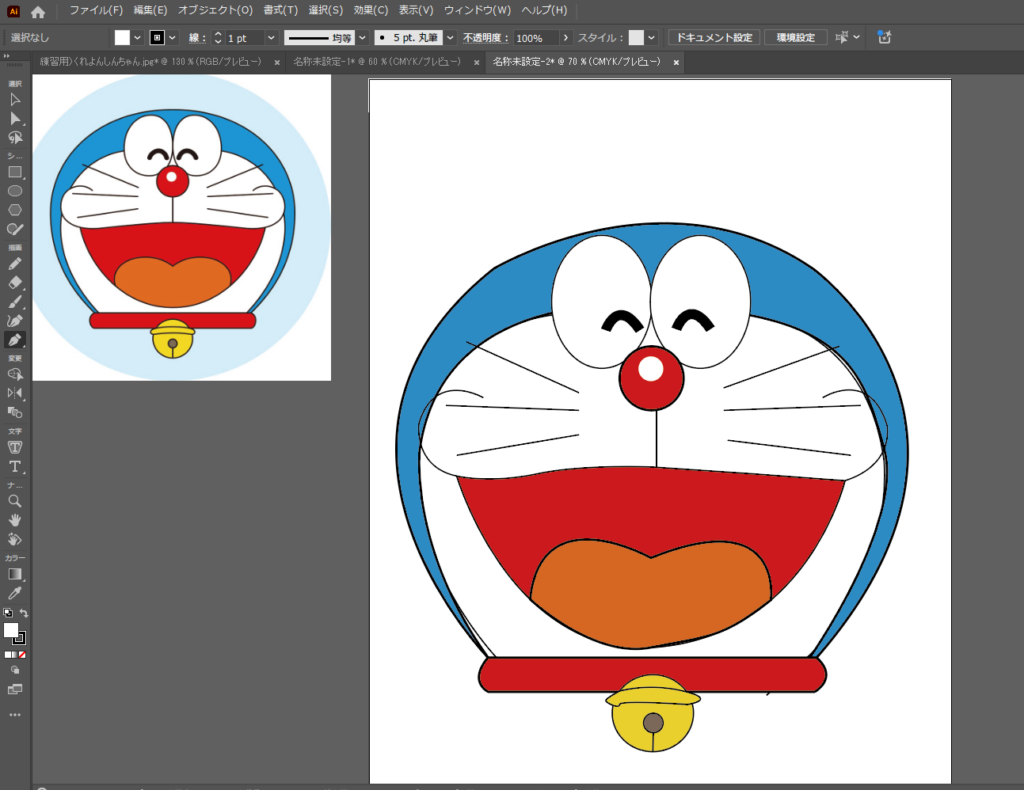The height and width of the screenshot is (790, 1024).
Task: Select the Direct Selection tool
Action: 15,118
